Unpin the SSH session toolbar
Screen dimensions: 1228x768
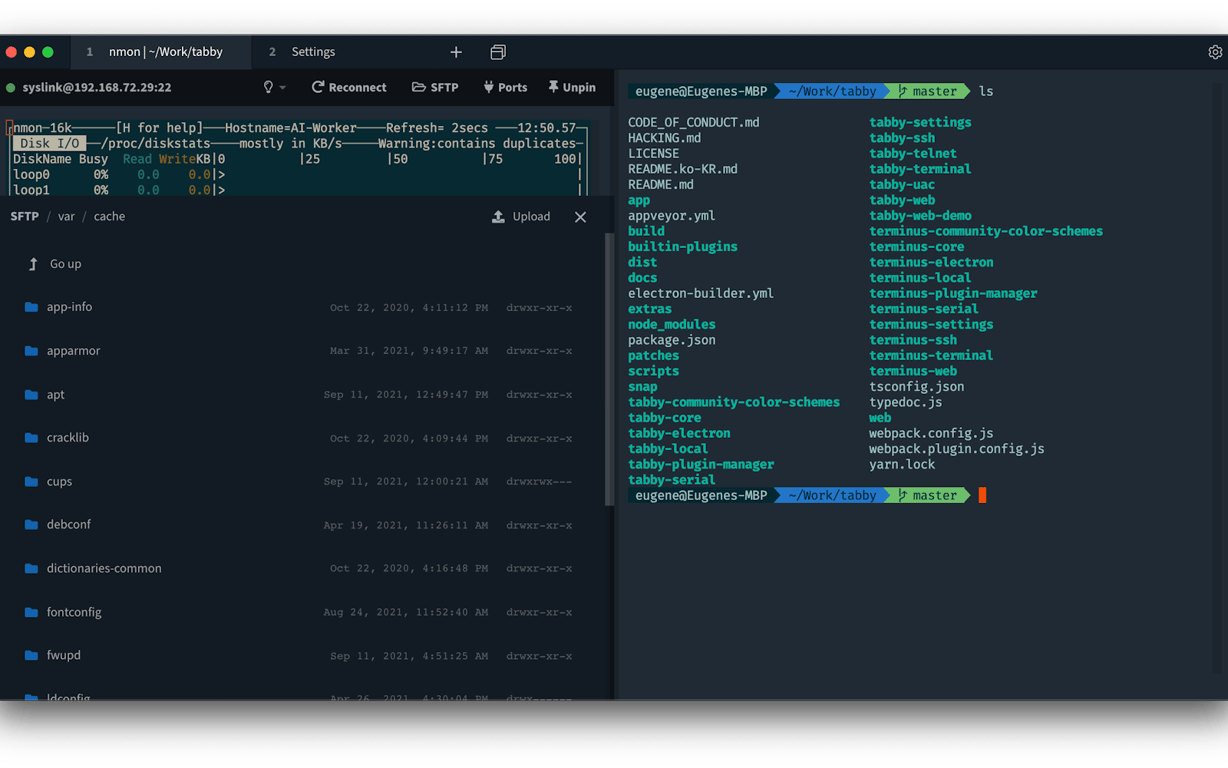tap(571, 88)
